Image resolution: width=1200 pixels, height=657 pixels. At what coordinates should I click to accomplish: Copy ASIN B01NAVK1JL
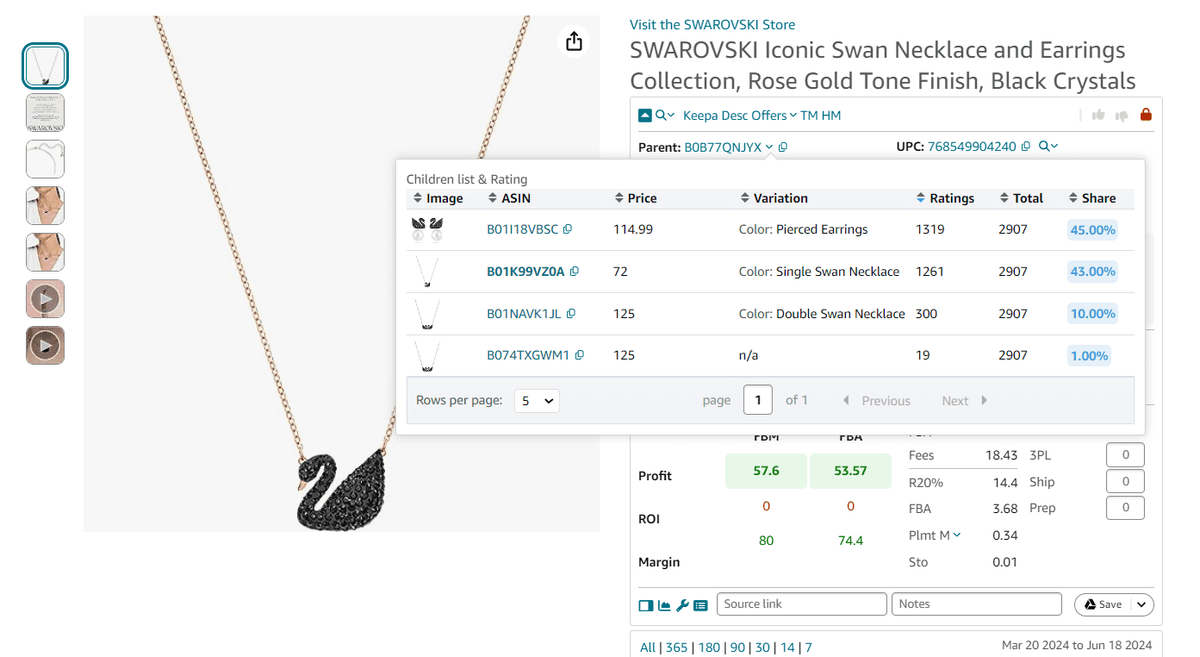571,313
